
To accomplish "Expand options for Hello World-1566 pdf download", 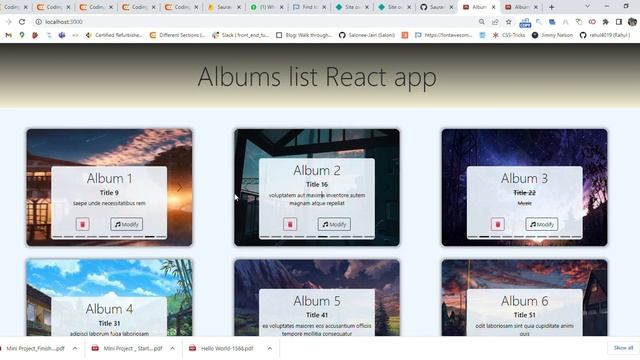I will [x=270, y=348].
